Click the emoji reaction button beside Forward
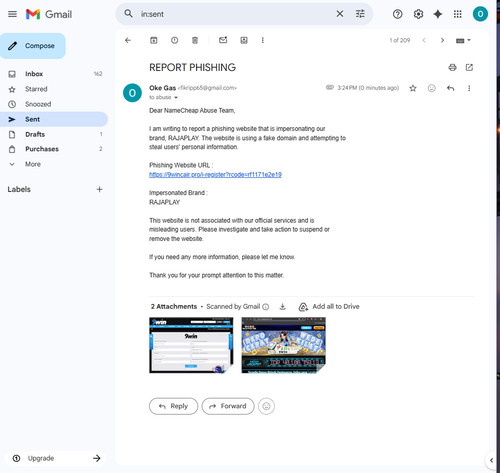 [x=266, y=406]
